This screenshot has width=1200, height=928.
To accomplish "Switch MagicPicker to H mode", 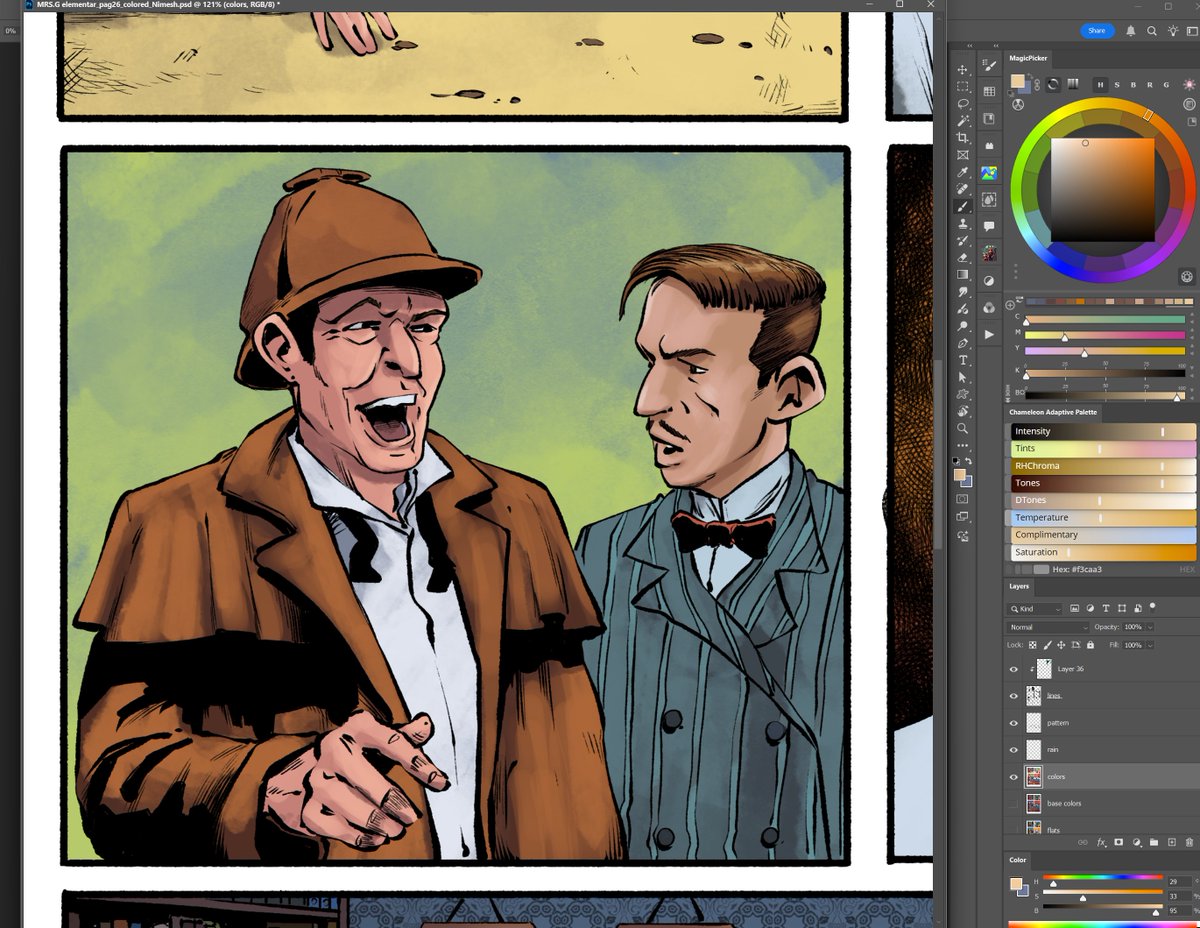I will coord(1101,84).
